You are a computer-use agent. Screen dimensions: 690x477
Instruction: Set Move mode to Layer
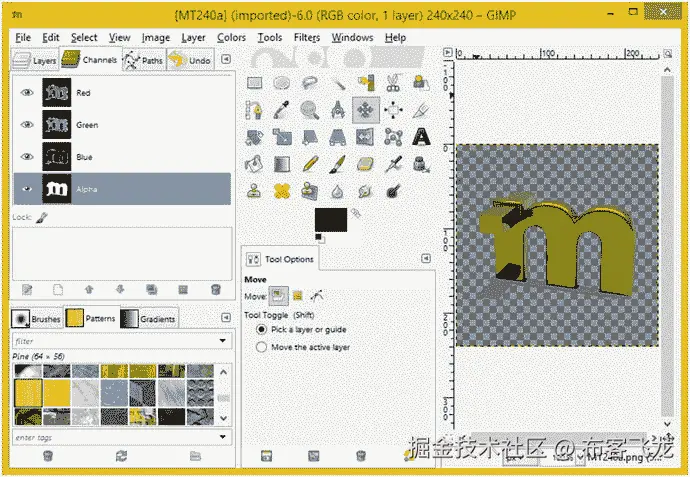(278, 296)
